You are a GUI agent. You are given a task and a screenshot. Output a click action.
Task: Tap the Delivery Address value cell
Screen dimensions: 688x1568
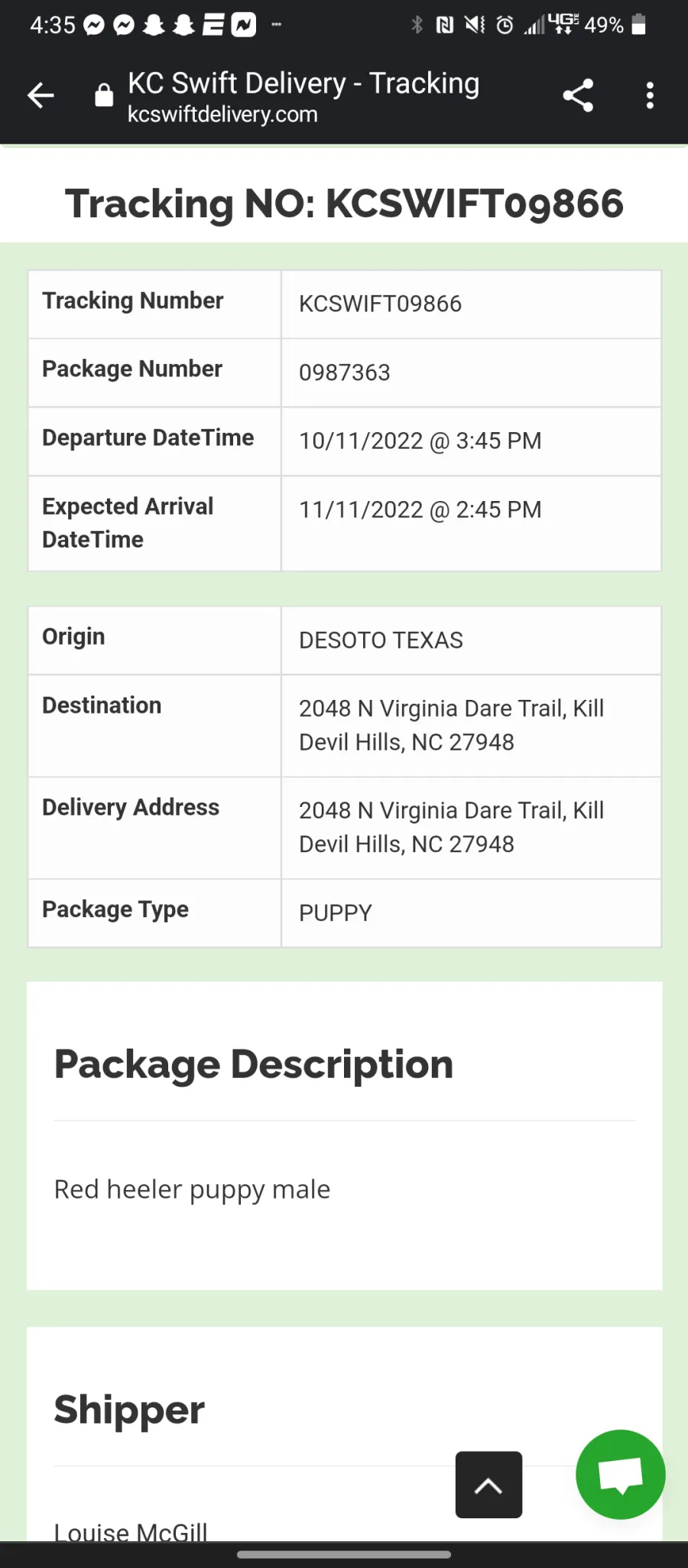tap(471, 828)
